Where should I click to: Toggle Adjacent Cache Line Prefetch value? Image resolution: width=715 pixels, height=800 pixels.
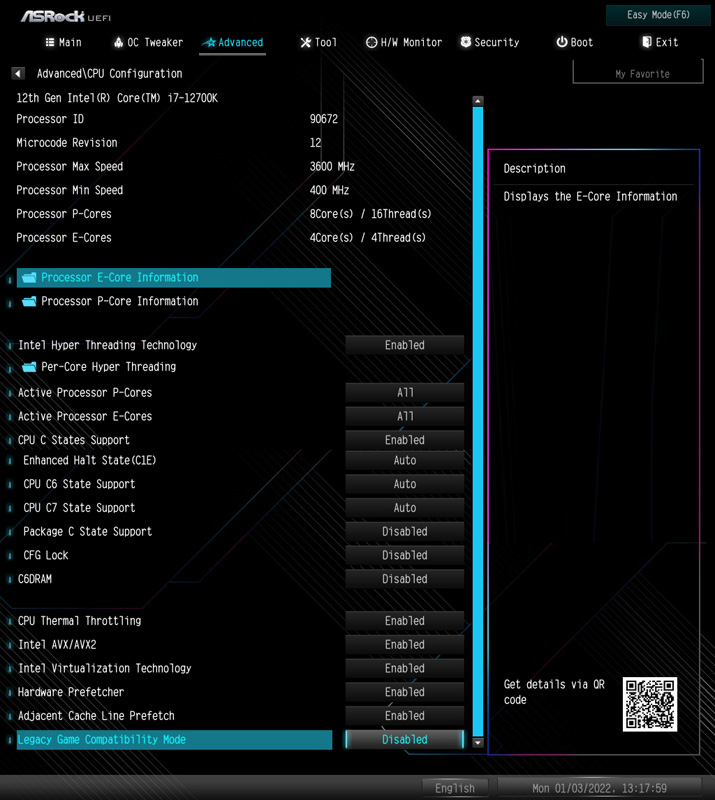(405, 716)
